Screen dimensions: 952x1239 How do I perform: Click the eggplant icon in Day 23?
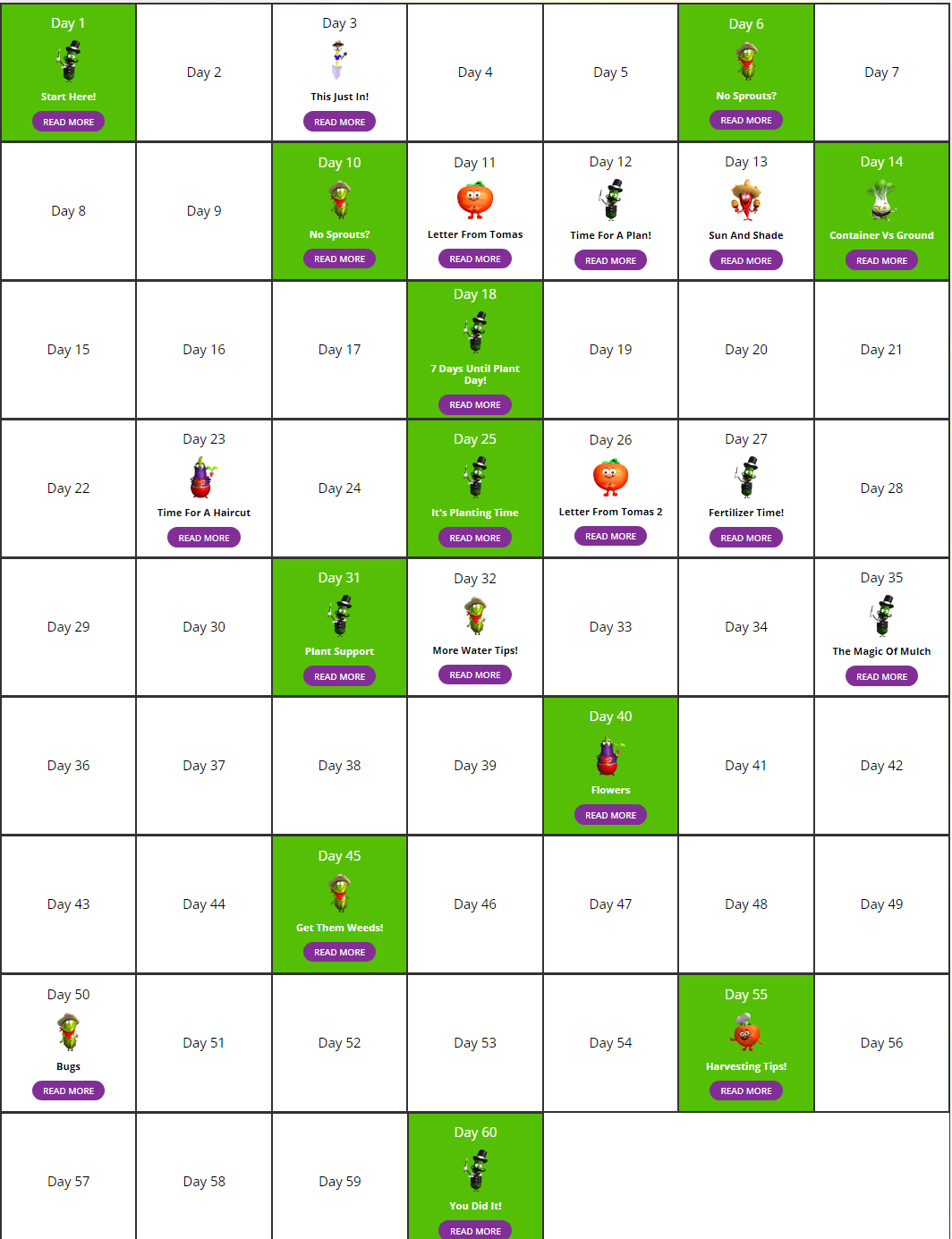tap(204, 477)
